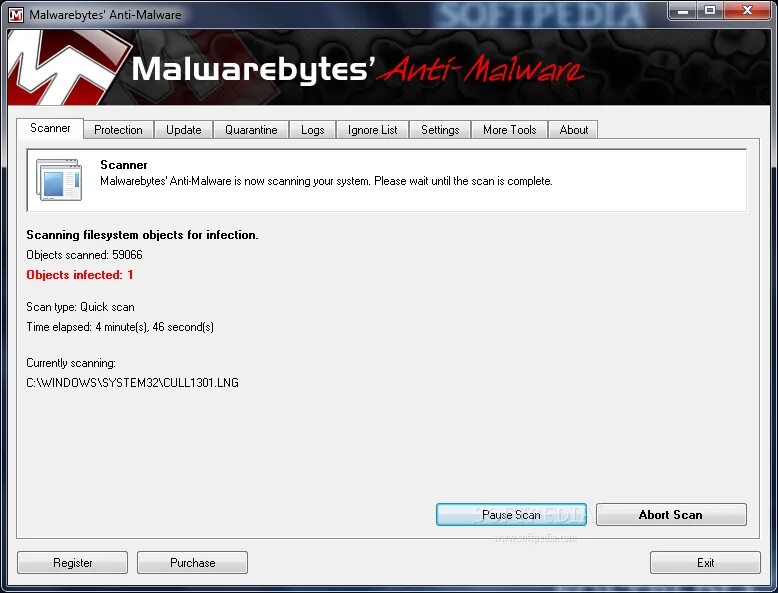Minimize the Malwarebytes window

pyautogui.click(x=683, y=10)
